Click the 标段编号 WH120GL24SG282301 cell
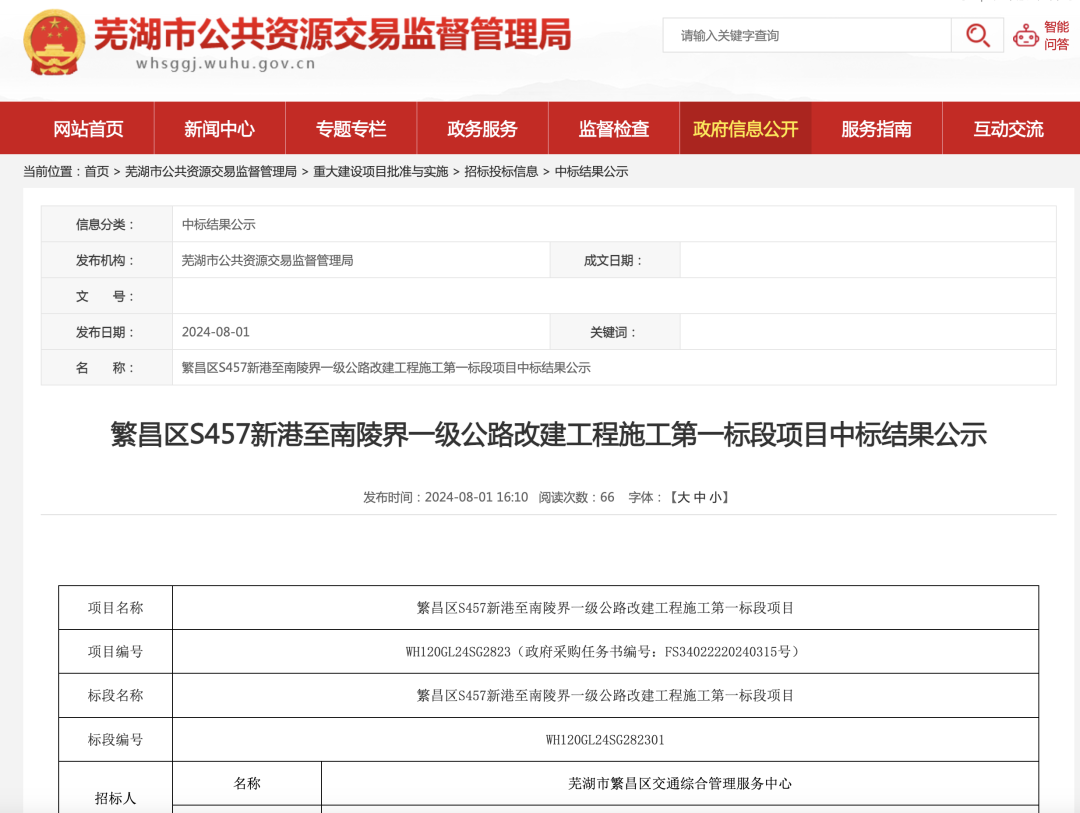 605,740
